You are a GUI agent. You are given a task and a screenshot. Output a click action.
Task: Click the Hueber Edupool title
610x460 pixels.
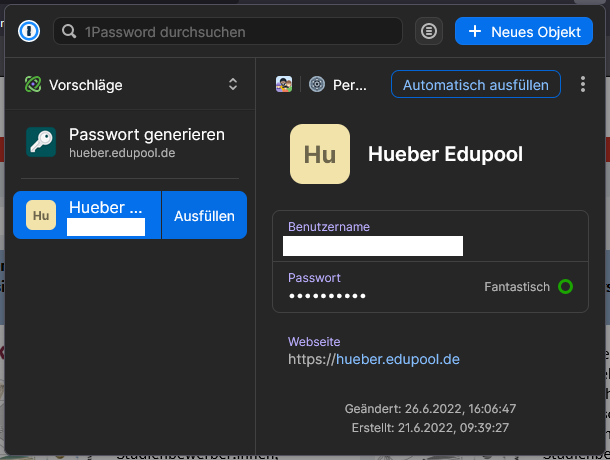[445, 154]
